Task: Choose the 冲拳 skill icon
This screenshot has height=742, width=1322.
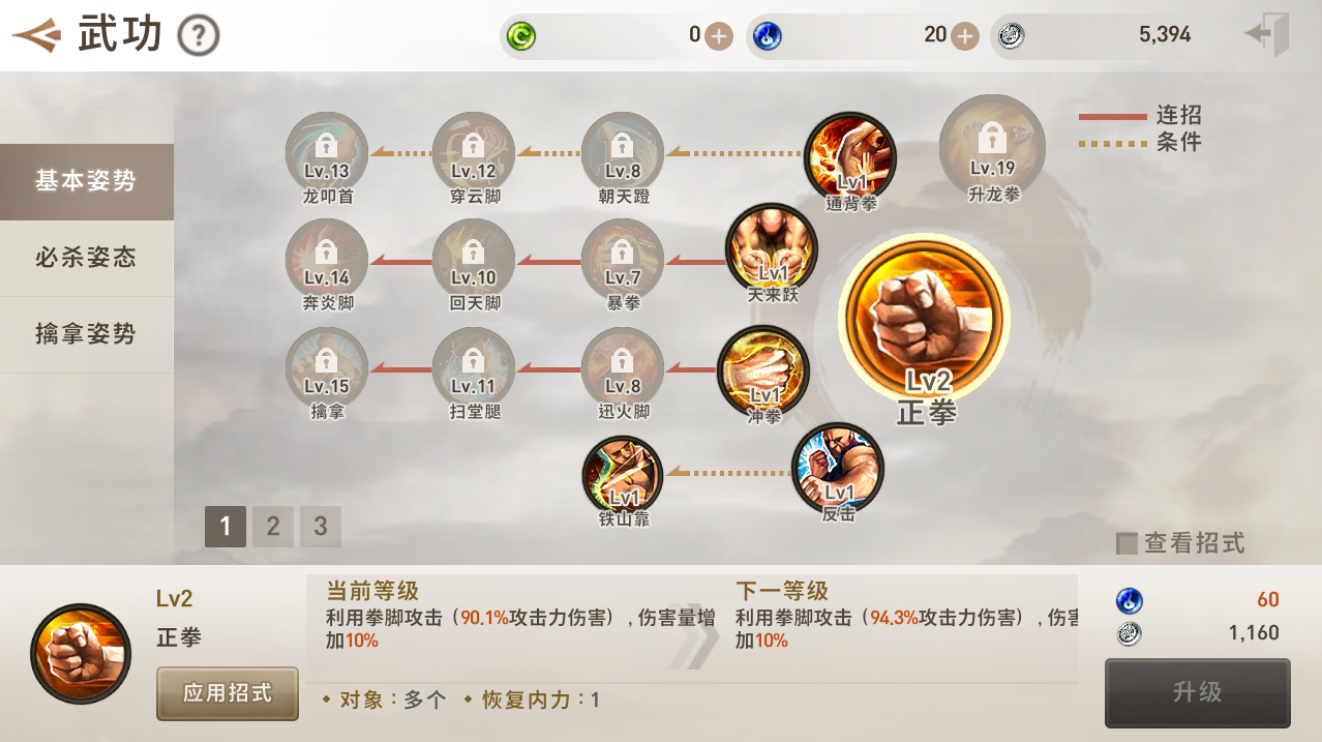Action: coord(763,372)
